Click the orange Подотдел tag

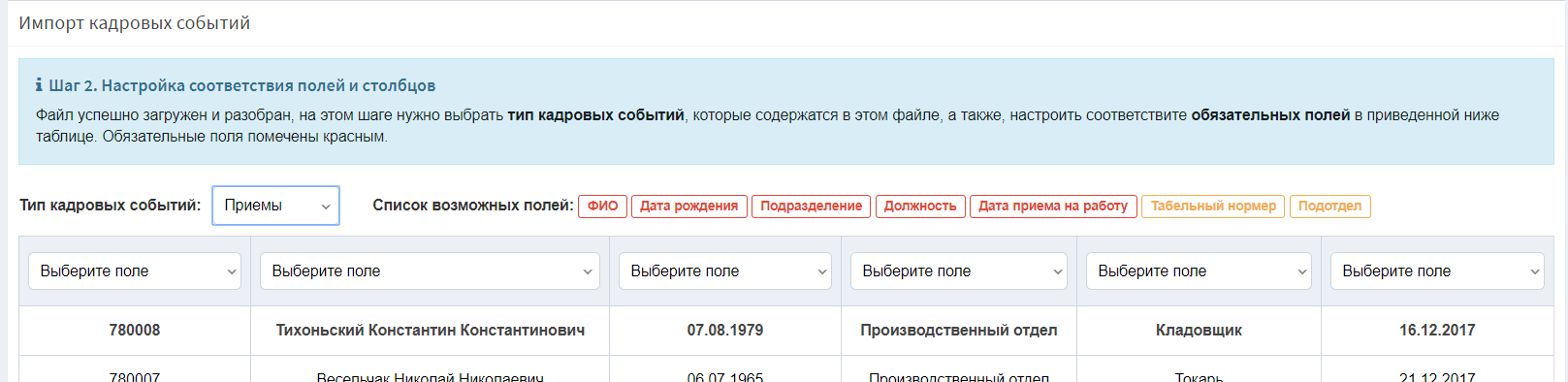coord(1329,206)
